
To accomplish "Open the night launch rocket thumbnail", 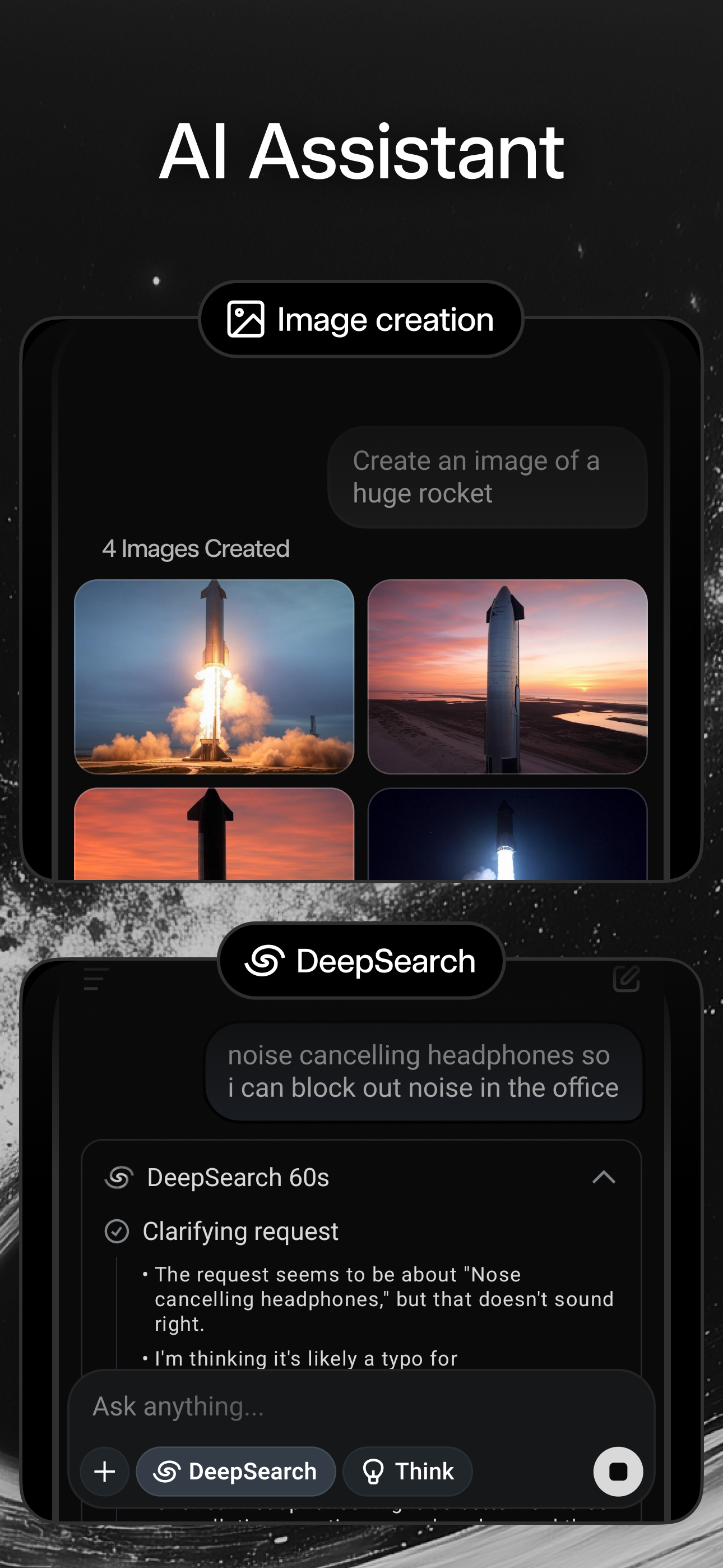I will pyautogui.click(x=508, y=833).
